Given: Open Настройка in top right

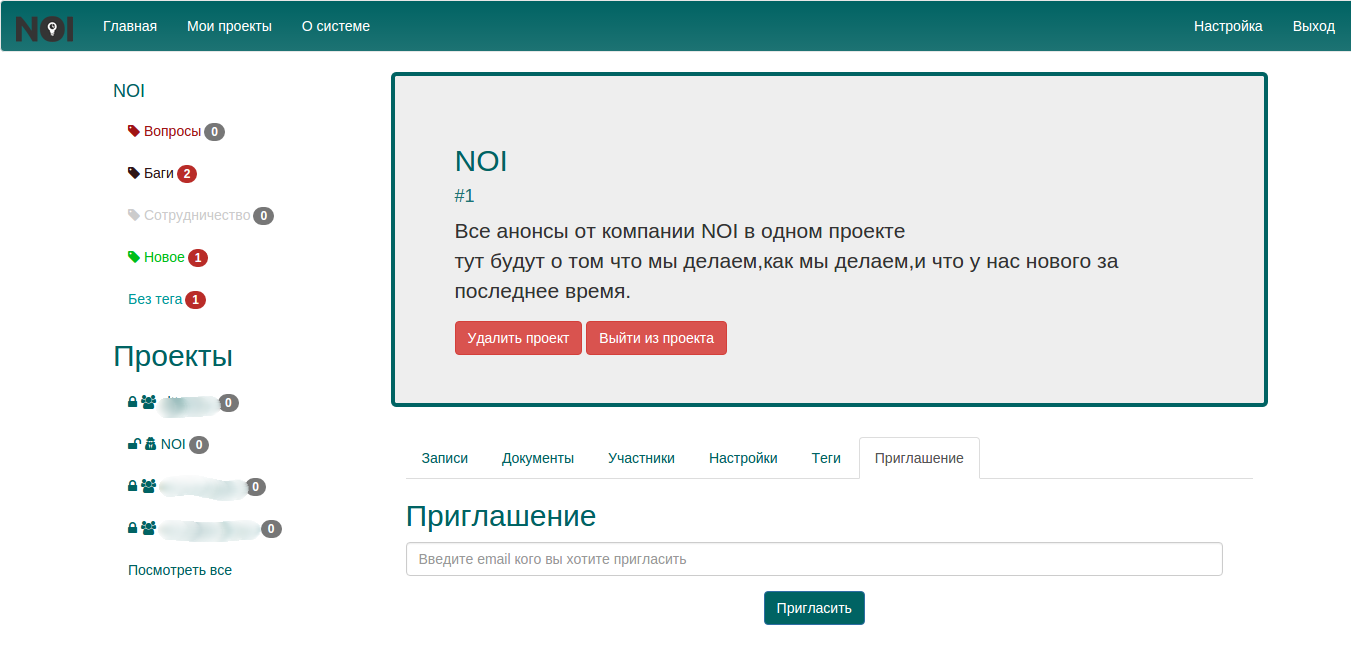Looking at the screenshot, I should click(x=1228, y=26).
